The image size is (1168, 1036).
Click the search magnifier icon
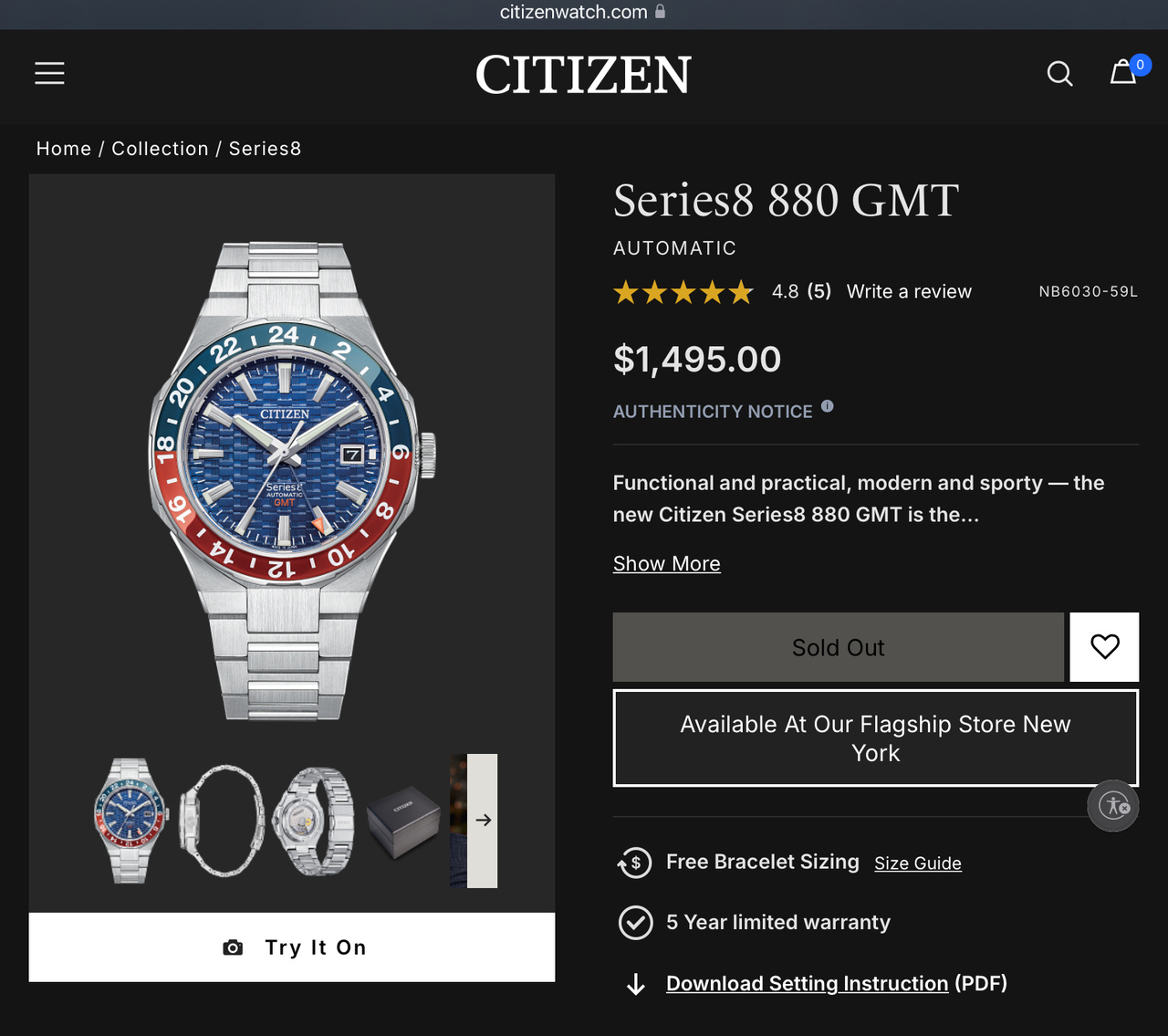1059,73
